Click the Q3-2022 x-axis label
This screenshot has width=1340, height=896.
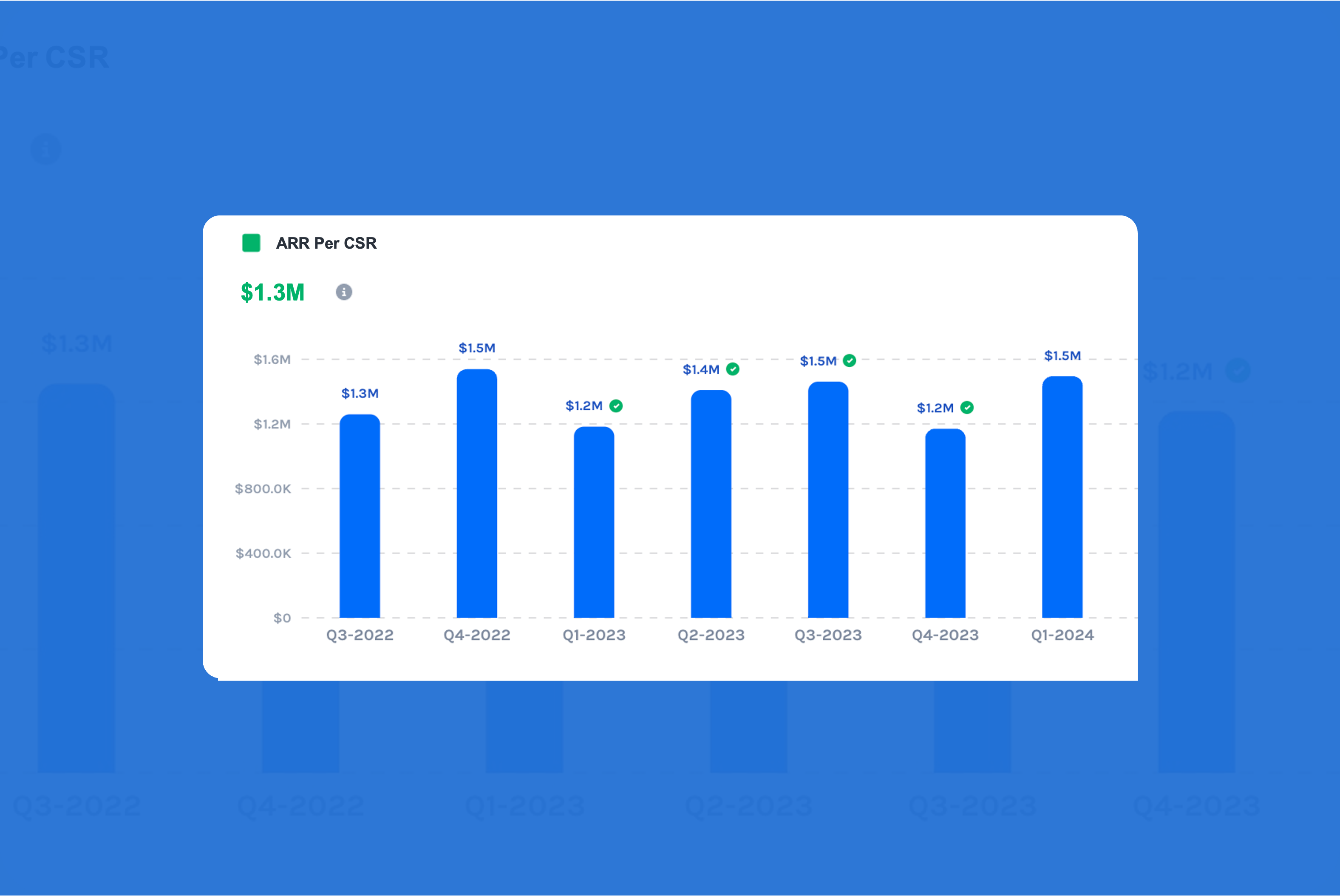[x=360, y=635]
